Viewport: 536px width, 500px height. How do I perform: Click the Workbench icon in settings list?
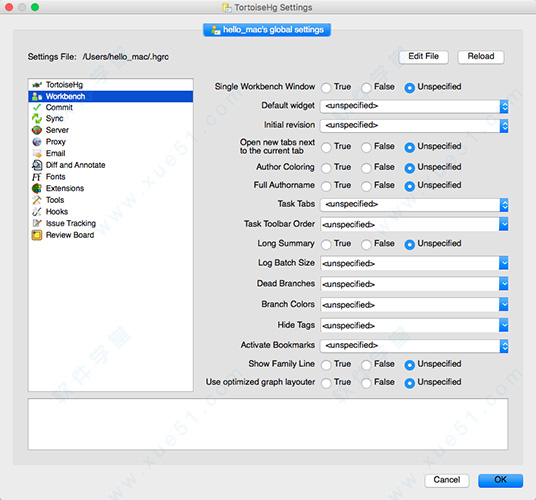pos(37,96)
